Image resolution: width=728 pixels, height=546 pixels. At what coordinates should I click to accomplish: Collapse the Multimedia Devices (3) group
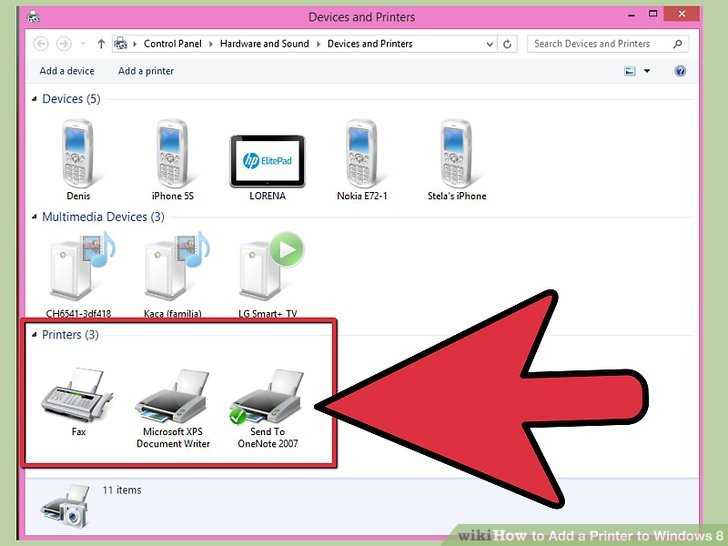pos(34,217)
